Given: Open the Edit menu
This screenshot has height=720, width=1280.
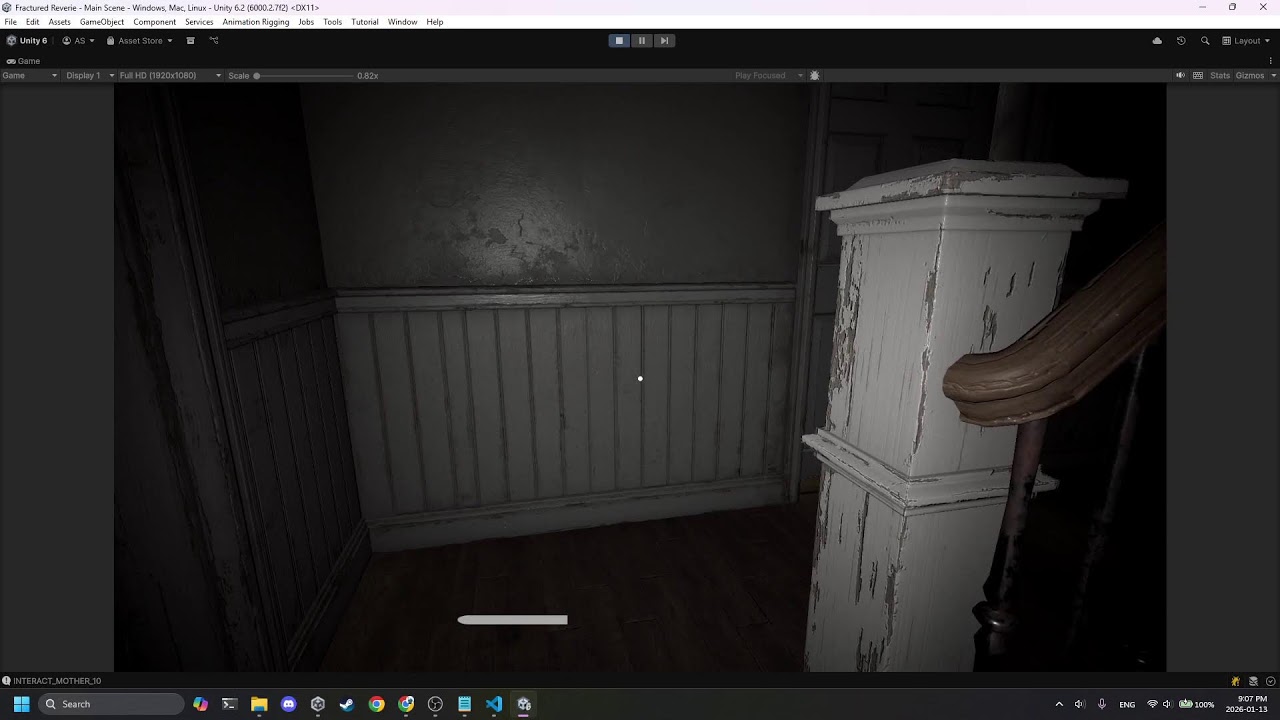Looking at the screenshot, I should pos(33,22).
